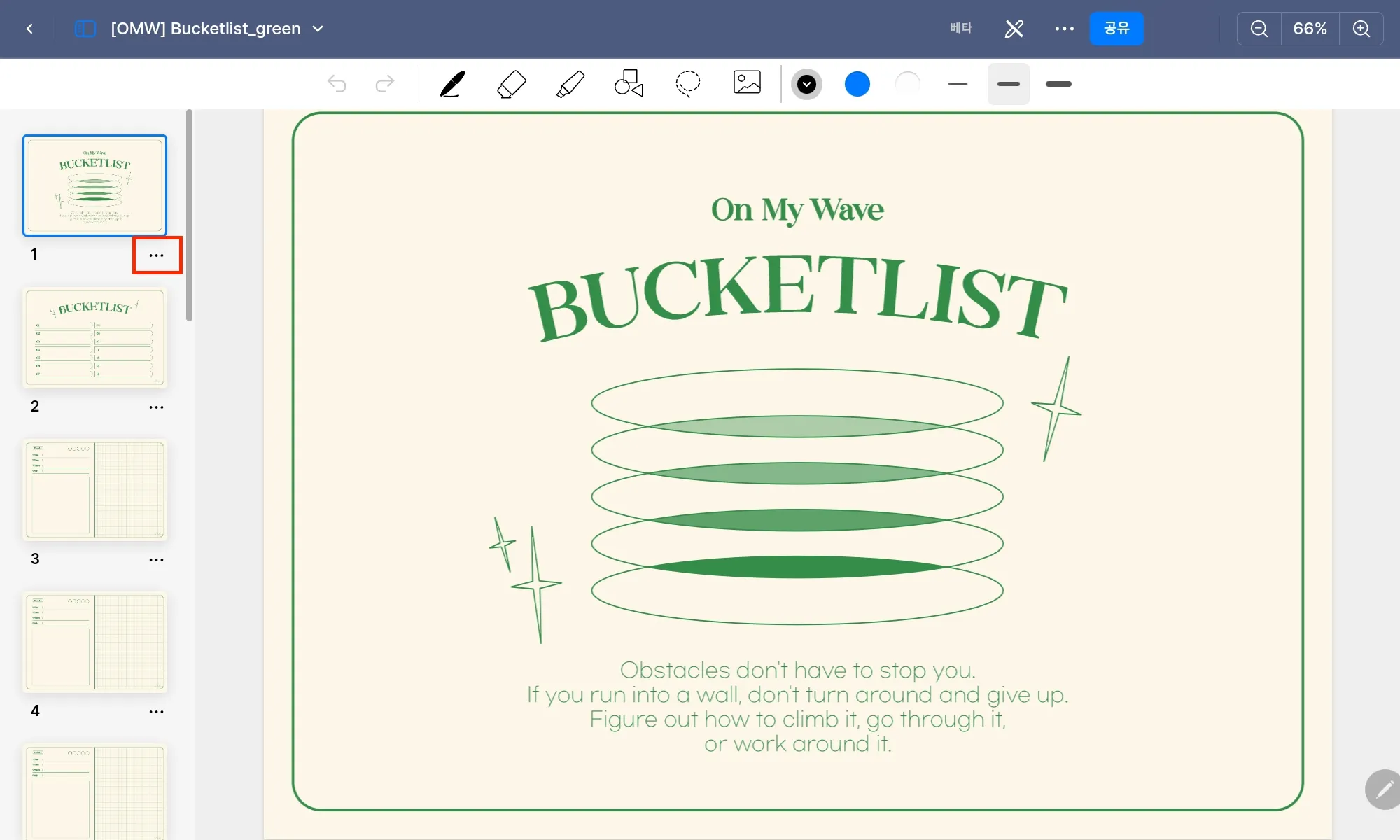
Task: Select the pen tool
Action: point(452,84)
